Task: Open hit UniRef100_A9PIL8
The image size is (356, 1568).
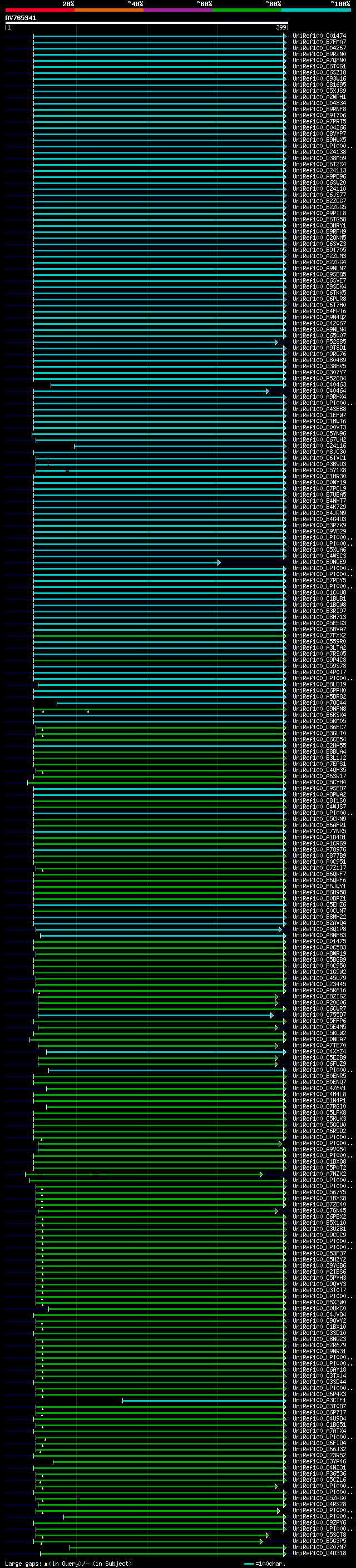Action: coord(319,214)
